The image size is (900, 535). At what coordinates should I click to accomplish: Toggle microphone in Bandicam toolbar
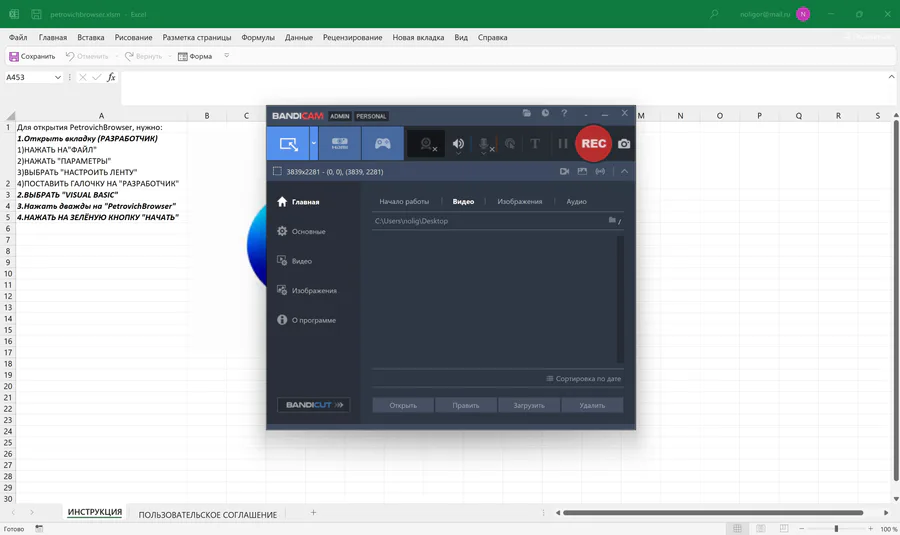coord(484,145)
